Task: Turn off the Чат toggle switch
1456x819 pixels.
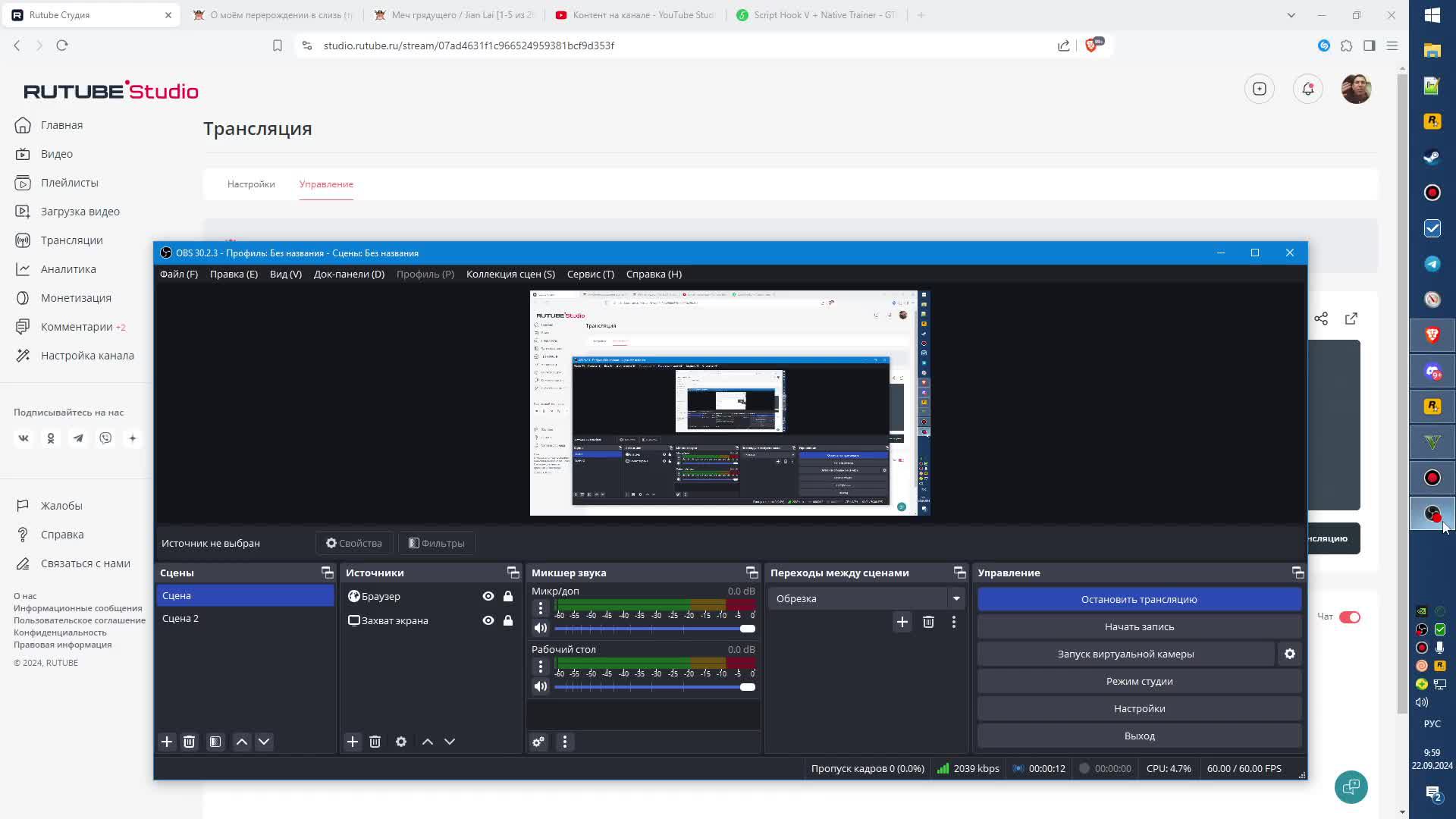Action: coord(1350,617)
